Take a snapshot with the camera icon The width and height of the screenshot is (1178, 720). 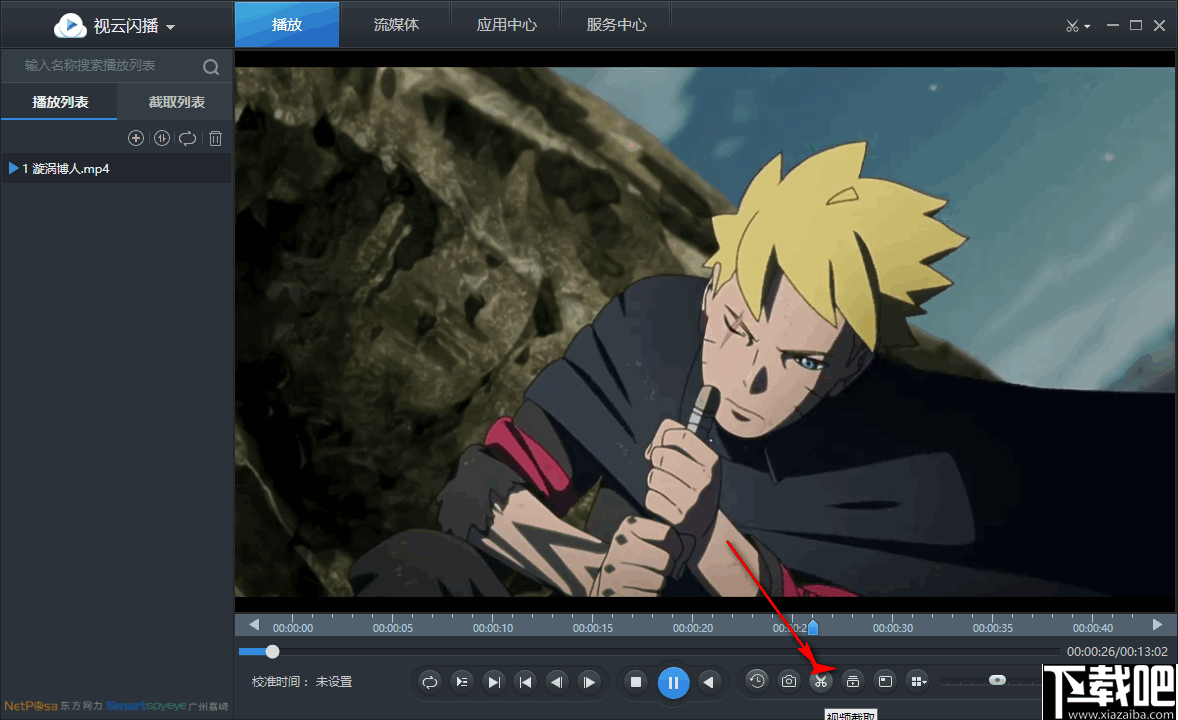(788, 682)
